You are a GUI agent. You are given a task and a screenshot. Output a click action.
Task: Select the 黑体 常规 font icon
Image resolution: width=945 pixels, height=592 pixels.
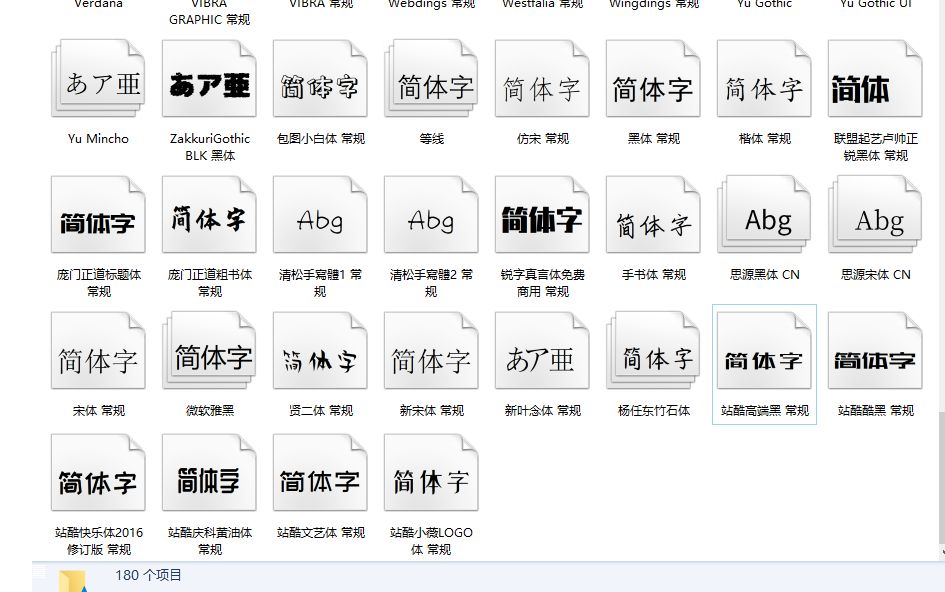[652, 78]
